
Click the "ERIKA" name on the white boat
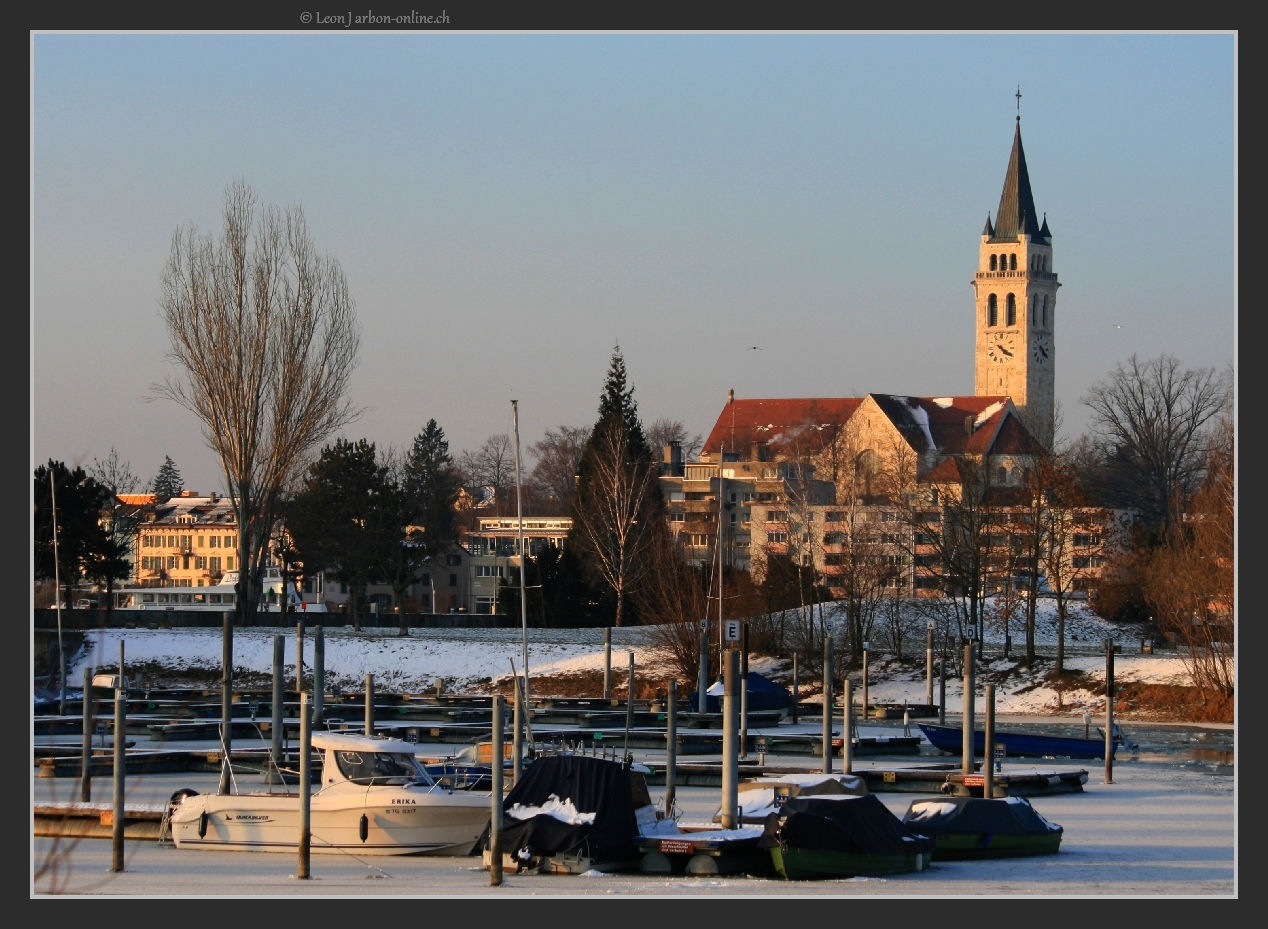404,802
